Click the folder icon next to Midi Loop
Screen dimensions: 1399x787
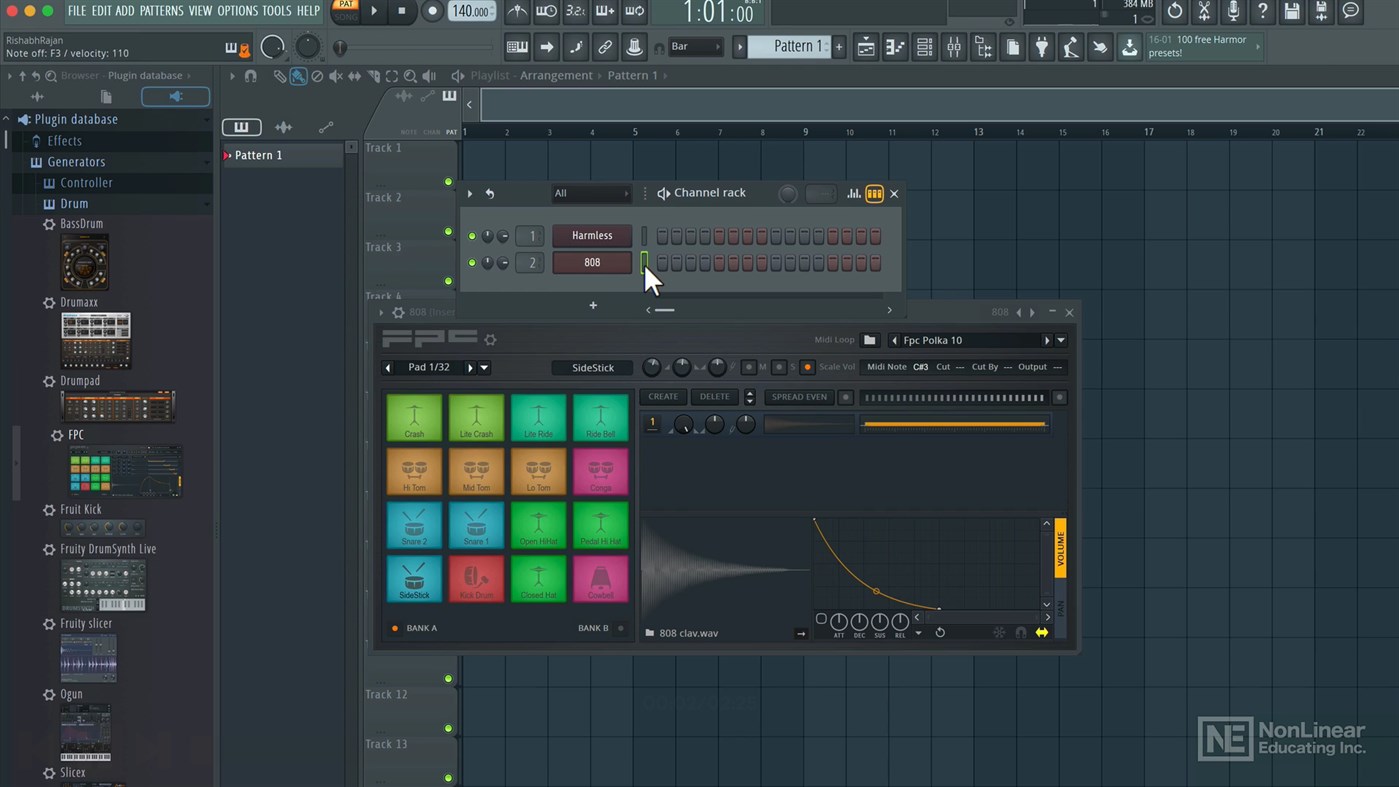pos(870,340)
